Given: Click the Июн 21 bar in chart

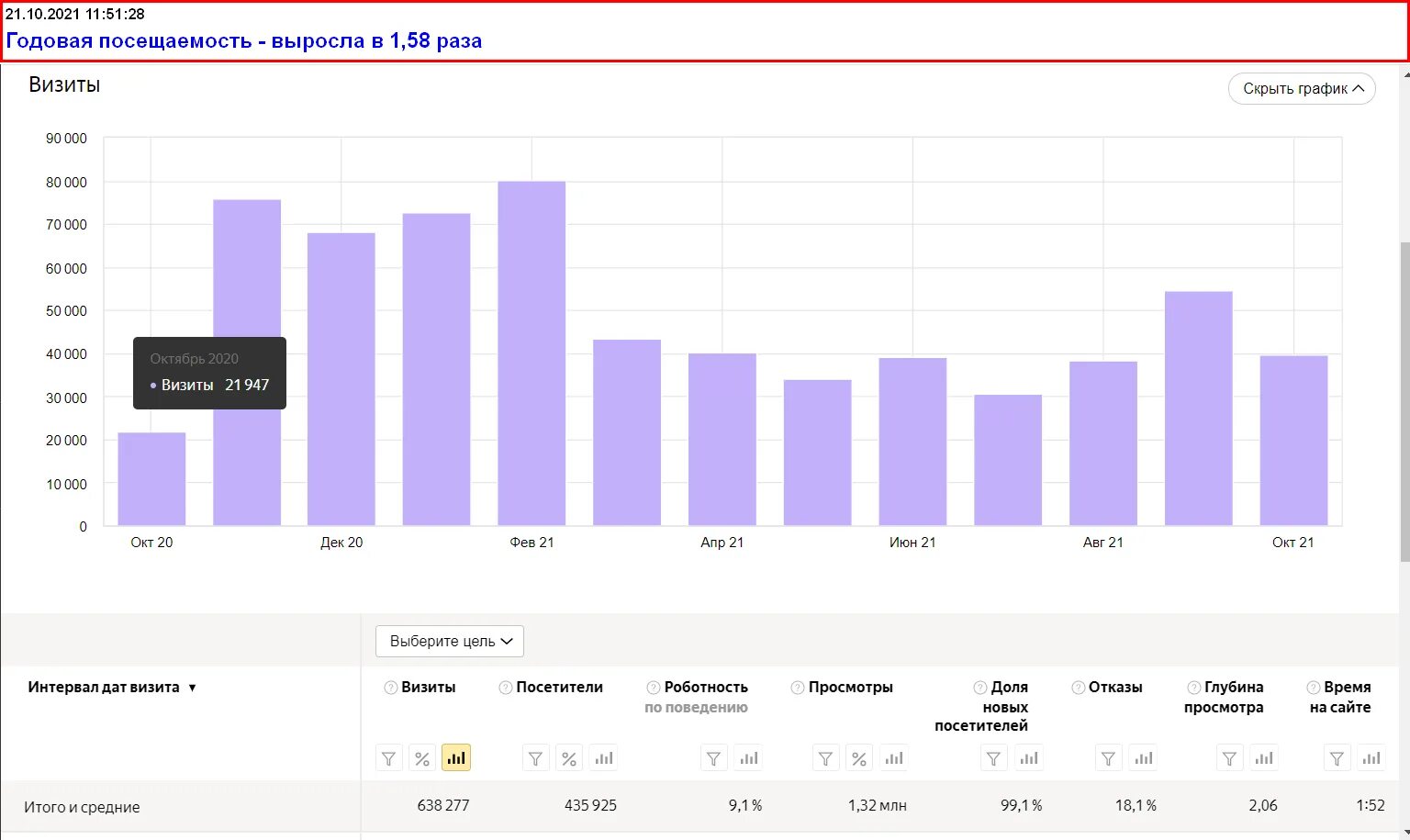Looking at the screenshot, I should click(912, 442).
